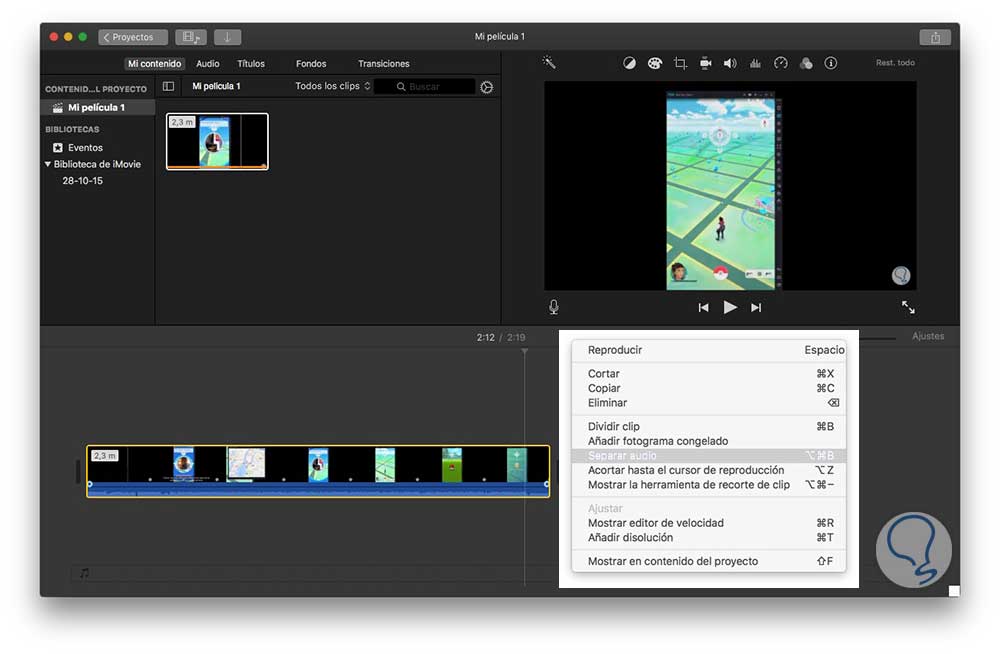
Task: Choose Mostrar la herramienta de recorte de clip
Action: [709, 485]
